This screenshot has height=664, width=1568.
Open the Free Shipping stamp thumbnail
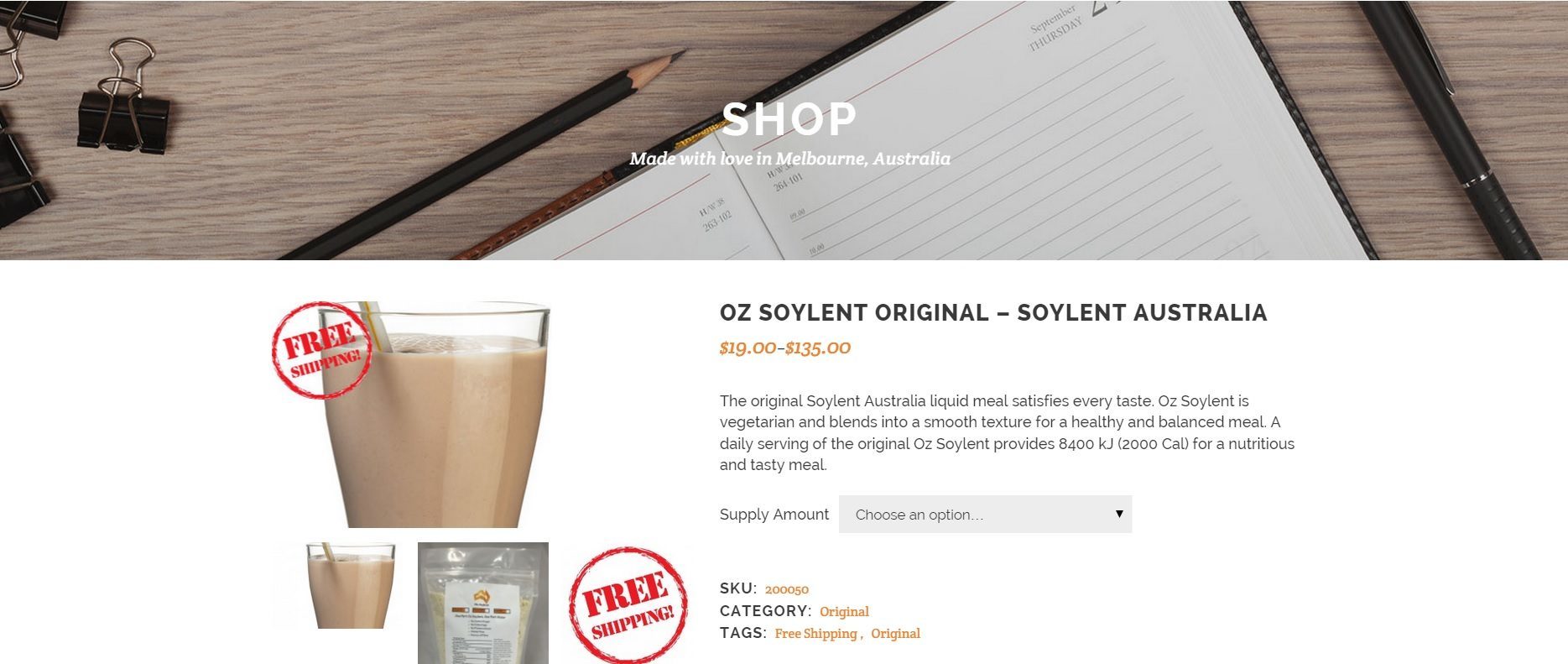pyautogui.click(x=628, y=604)
